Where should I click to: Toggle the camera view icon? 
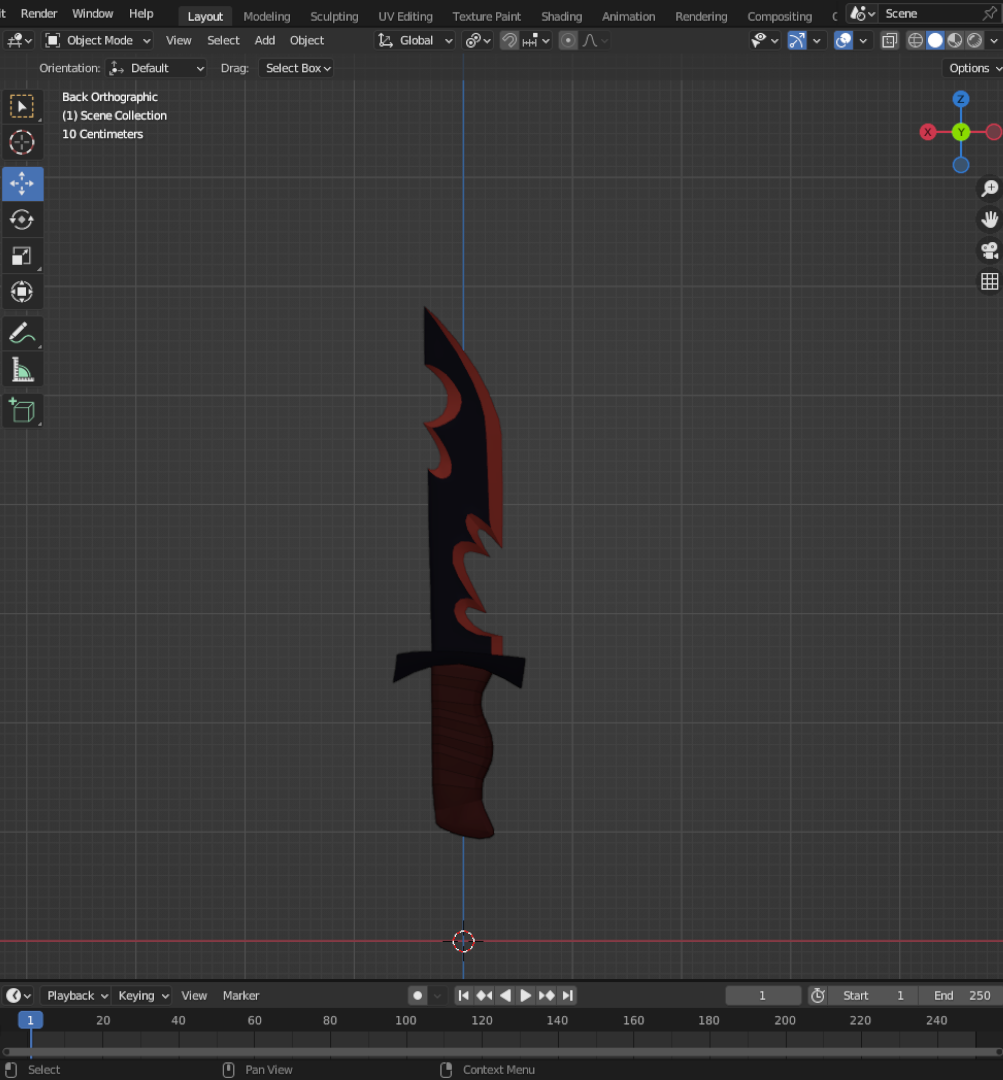[x=989, y=250]
